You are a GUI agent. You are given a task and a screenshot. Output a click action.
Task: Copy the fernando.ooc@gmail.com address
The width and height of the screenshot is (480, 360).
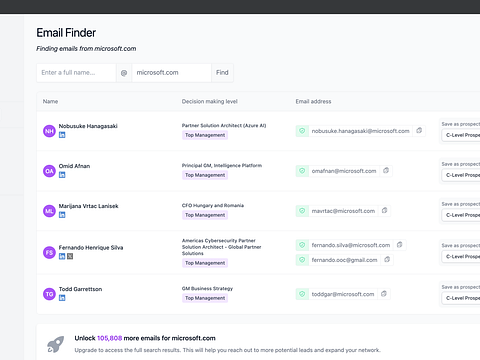click(x=387, y=260)
